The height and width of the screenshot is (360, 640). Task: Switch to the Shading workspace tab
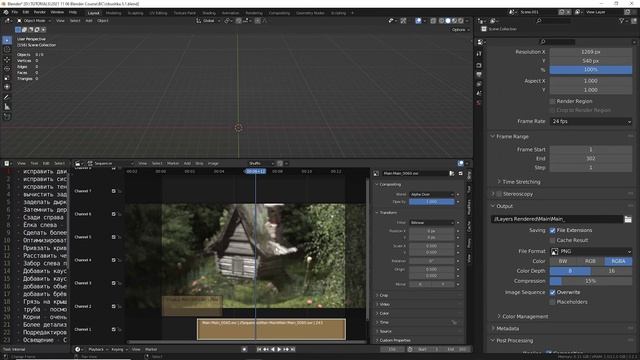coord(209,13)
